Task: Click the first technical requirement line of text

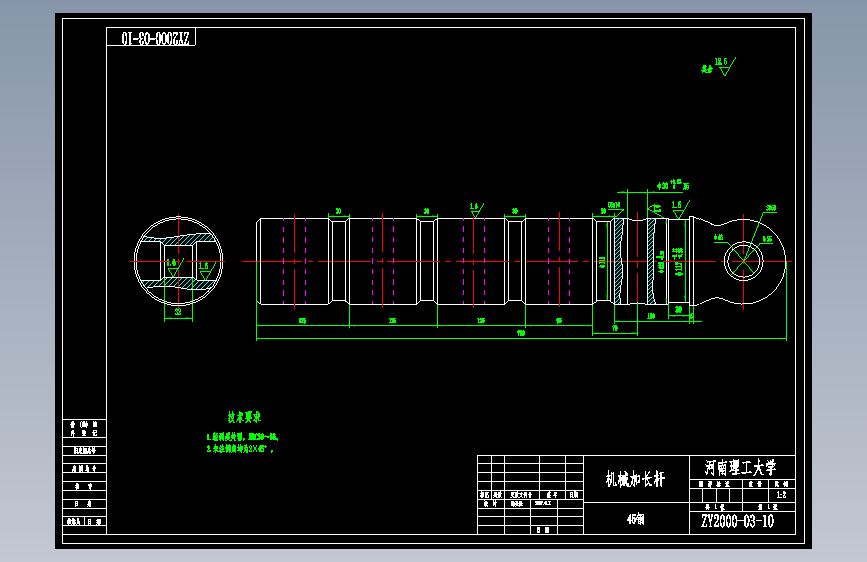Action: click(242, 437)
